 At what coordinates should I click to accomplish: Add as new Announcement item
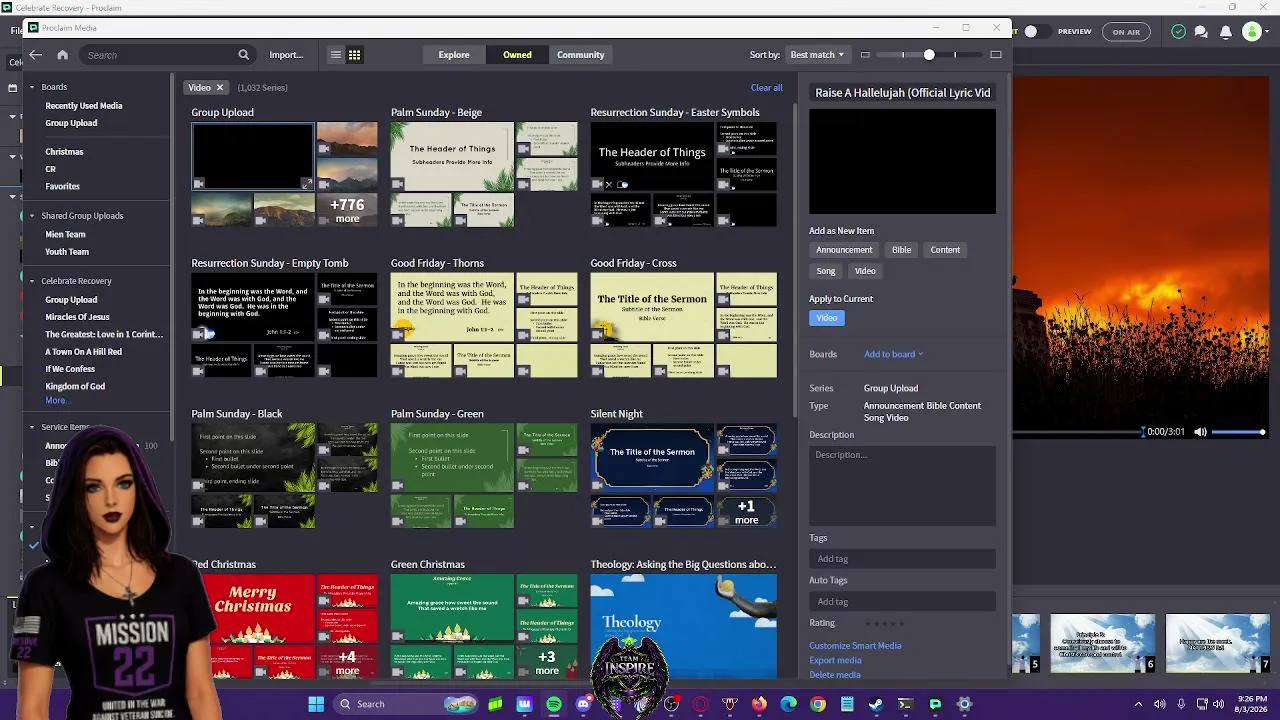point(844,250)
